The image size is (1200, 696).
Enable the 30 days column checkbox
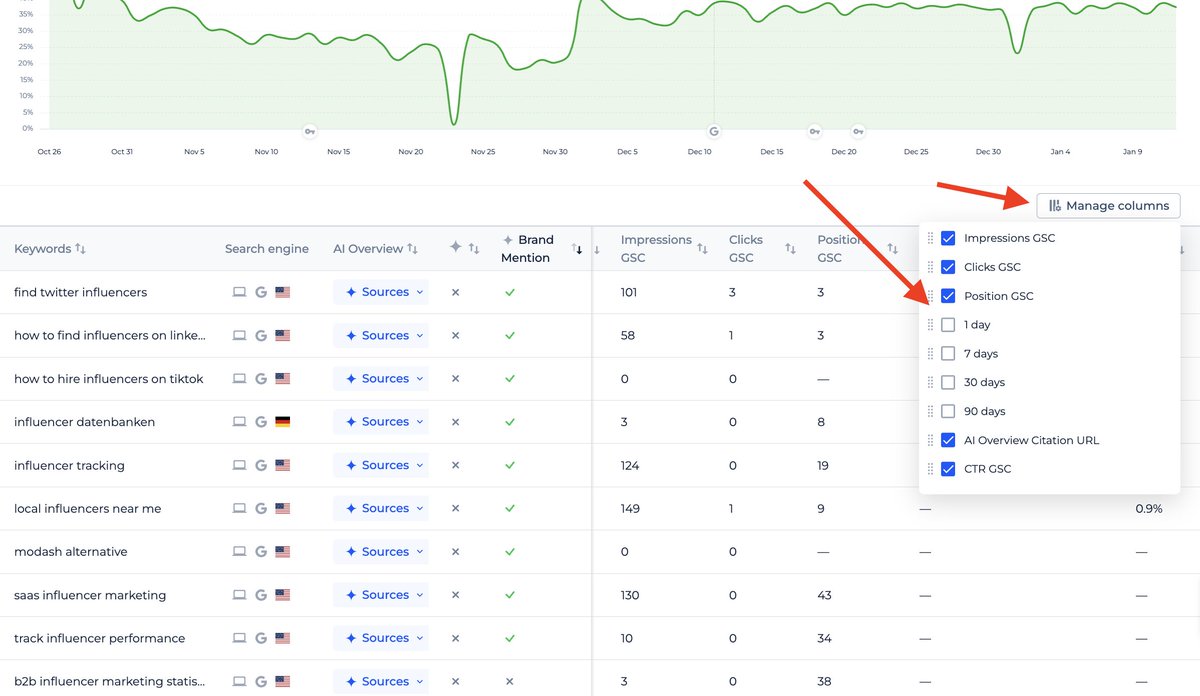pos(948,382)
